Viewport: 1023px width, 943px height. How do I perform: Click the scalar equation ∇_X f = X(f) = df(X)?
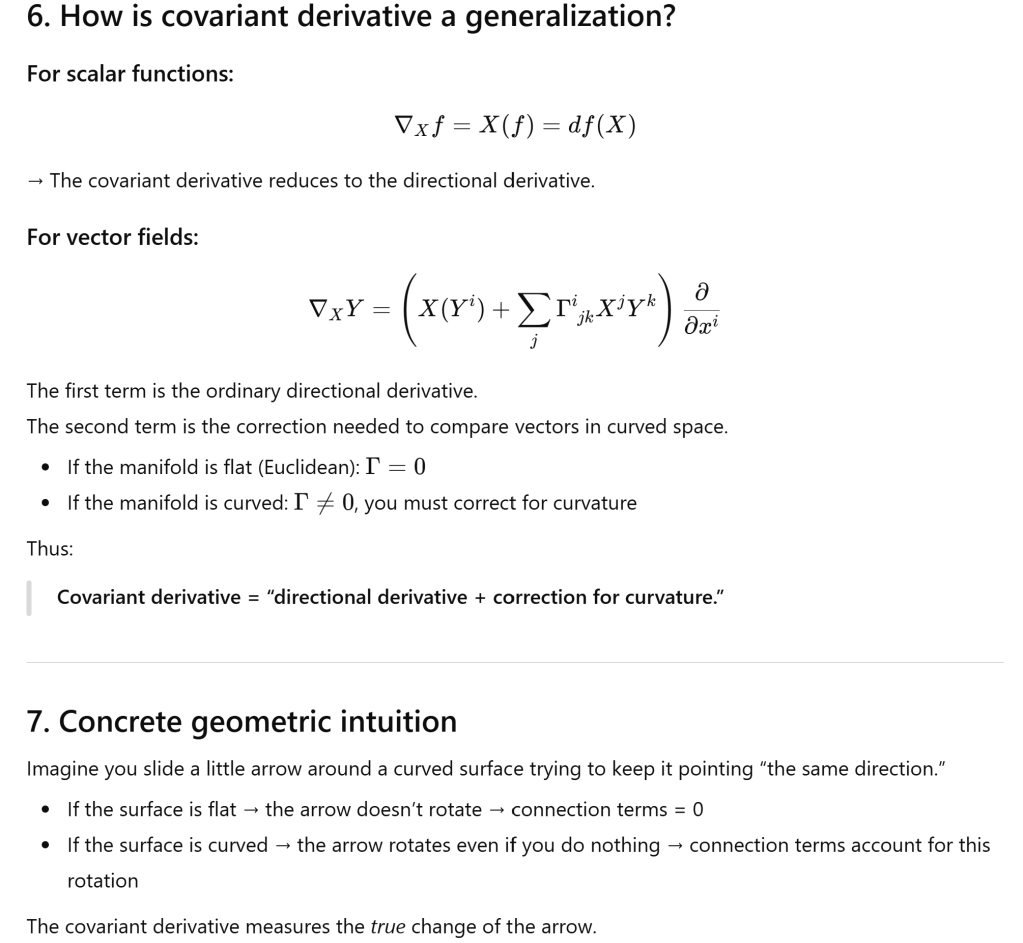pyautogui.click(x=515, y=126)
